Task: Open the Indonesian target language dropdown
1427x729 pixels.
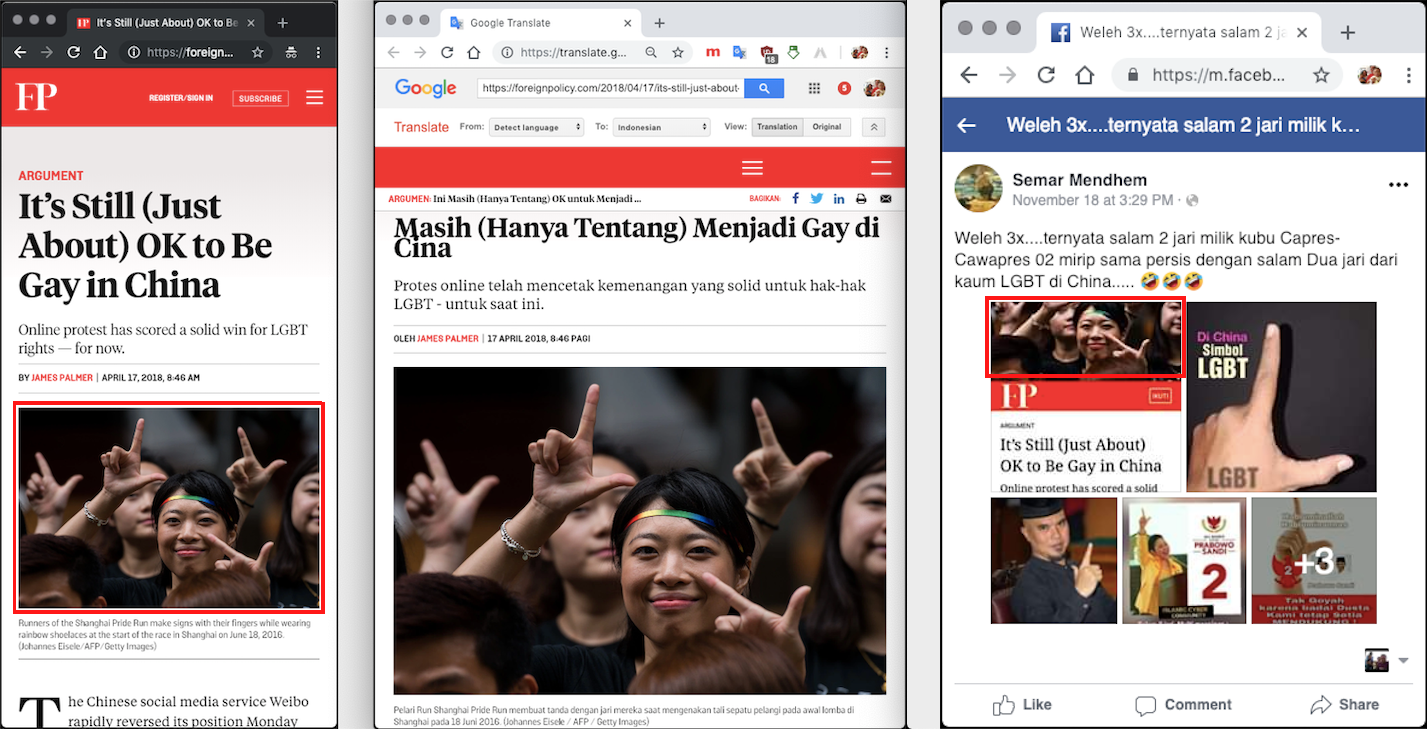Action: click(662, 127)
